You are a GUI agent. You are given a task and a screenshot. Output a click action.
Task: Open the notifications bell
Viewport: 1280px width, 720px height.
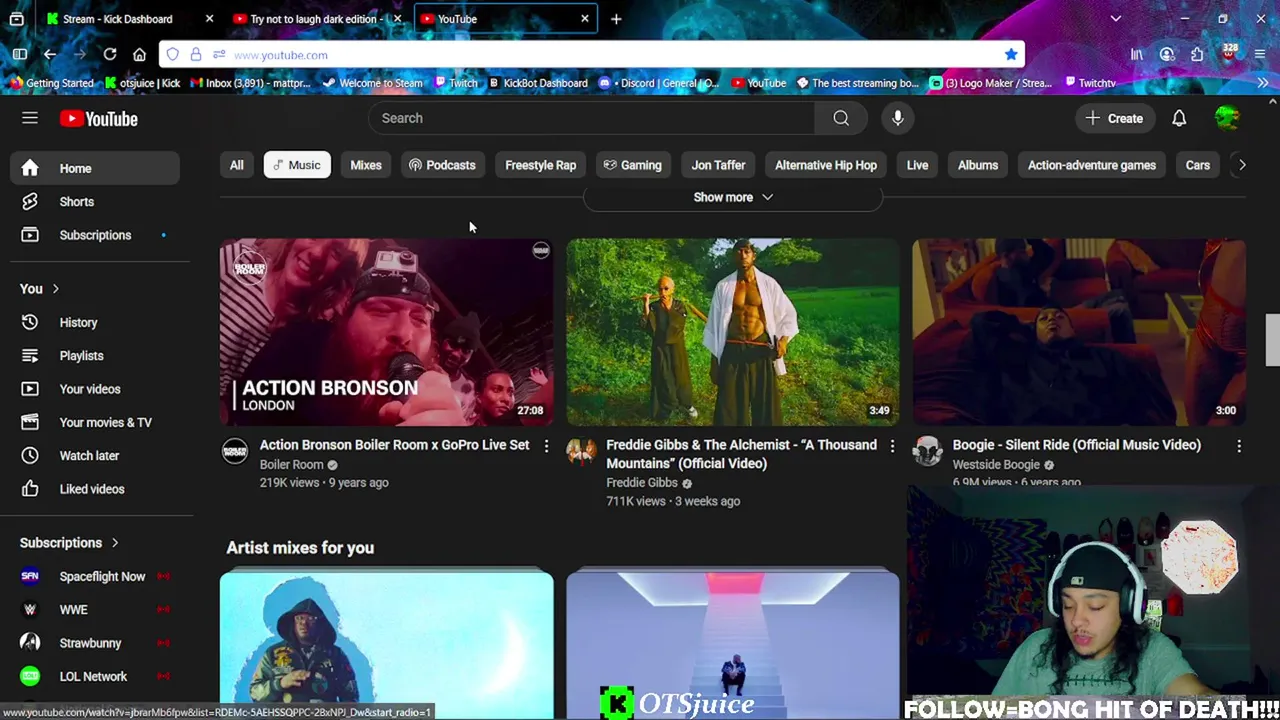coord(1179,118)
